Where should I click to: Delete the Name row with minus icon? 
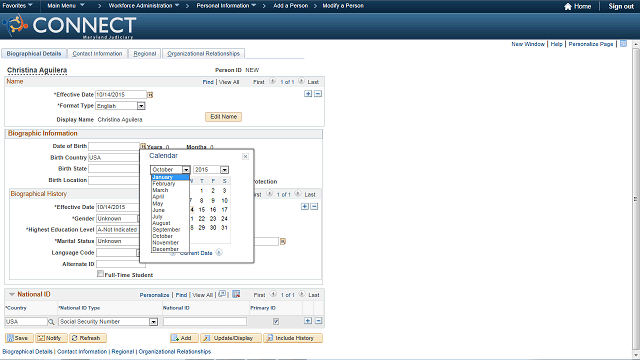318,94
